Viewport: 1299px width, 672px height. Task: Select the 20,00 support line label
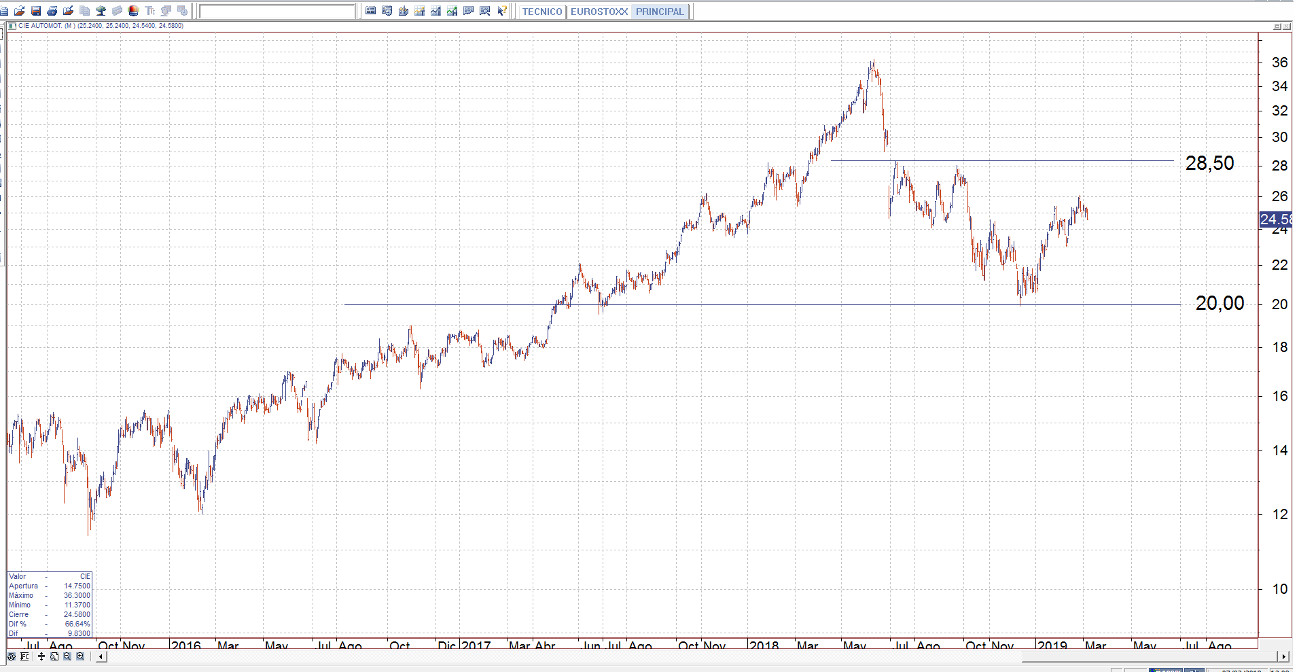[x=1220, y=304]
